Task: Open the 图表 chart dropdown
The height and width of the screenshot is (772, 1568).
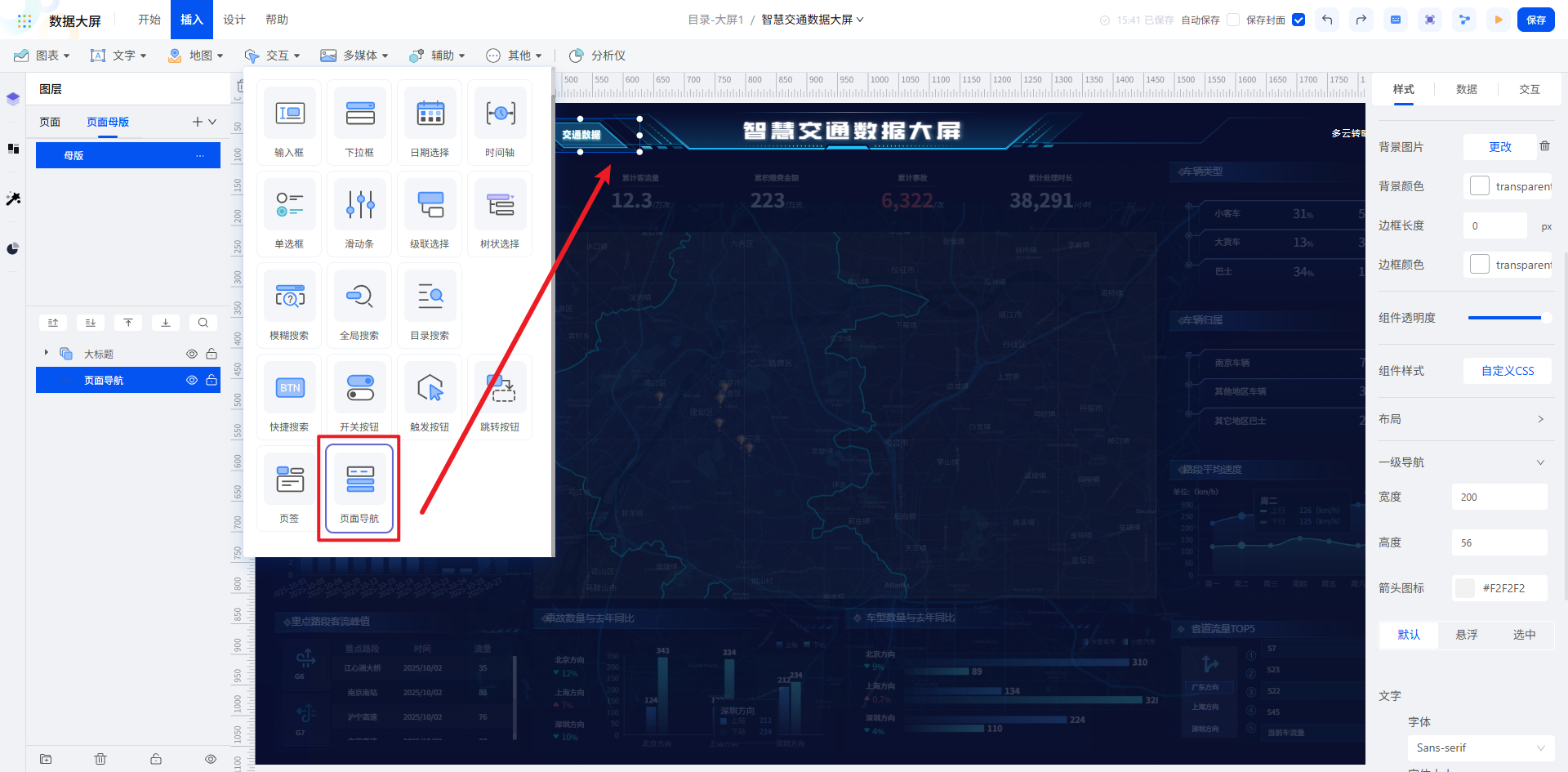Action: point(42,56)
